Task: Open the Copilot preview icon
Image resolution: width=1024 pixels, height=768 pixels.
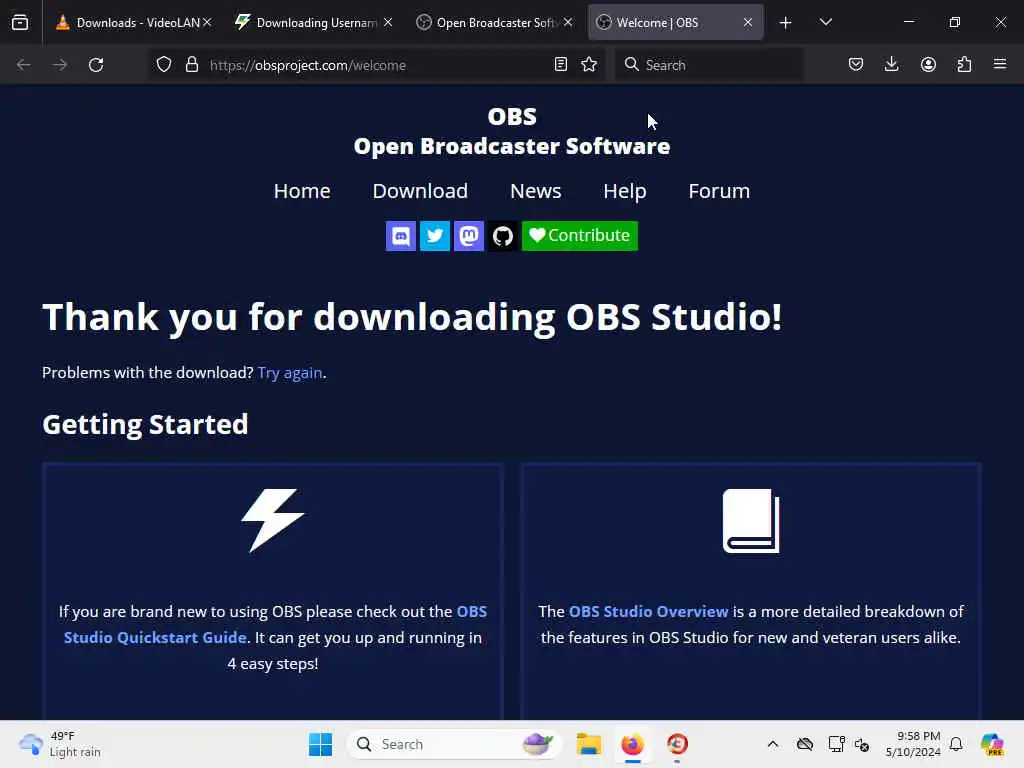Action: pos(992,744)
